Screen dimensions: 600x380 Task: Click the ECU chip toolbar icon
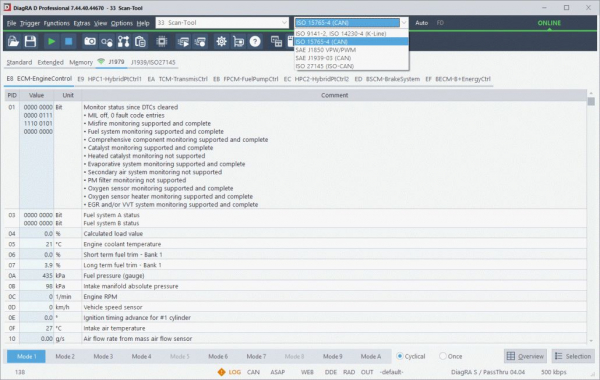(x=162, y=41)
